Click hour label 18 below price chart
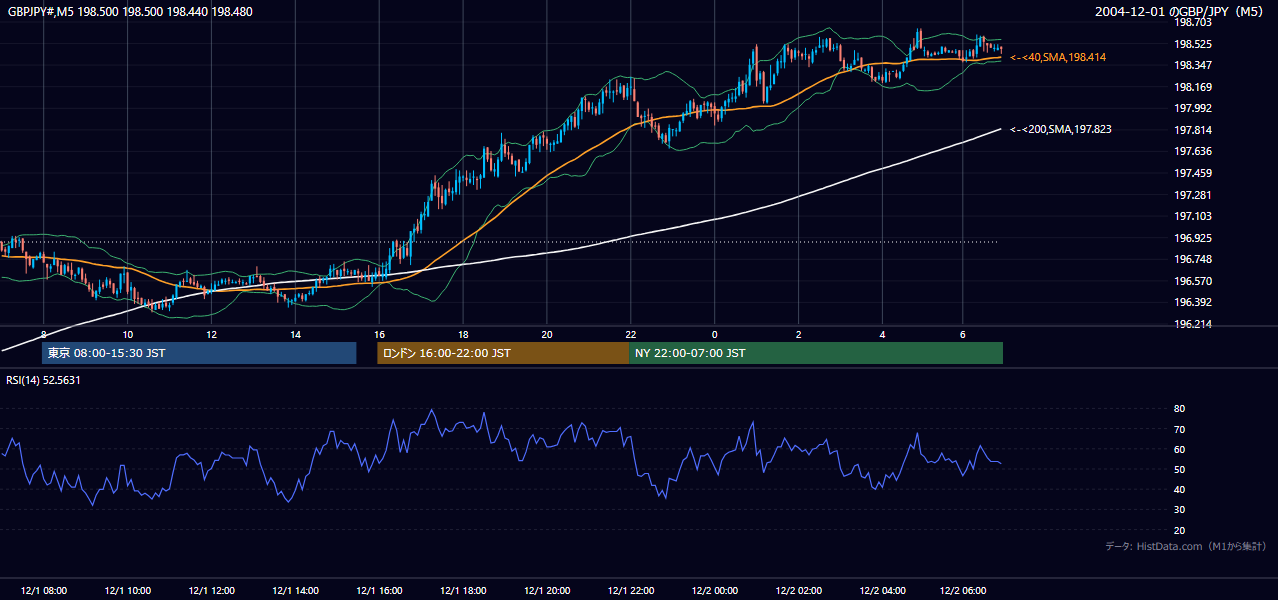The image size is (1278, 600). point(463,334)
